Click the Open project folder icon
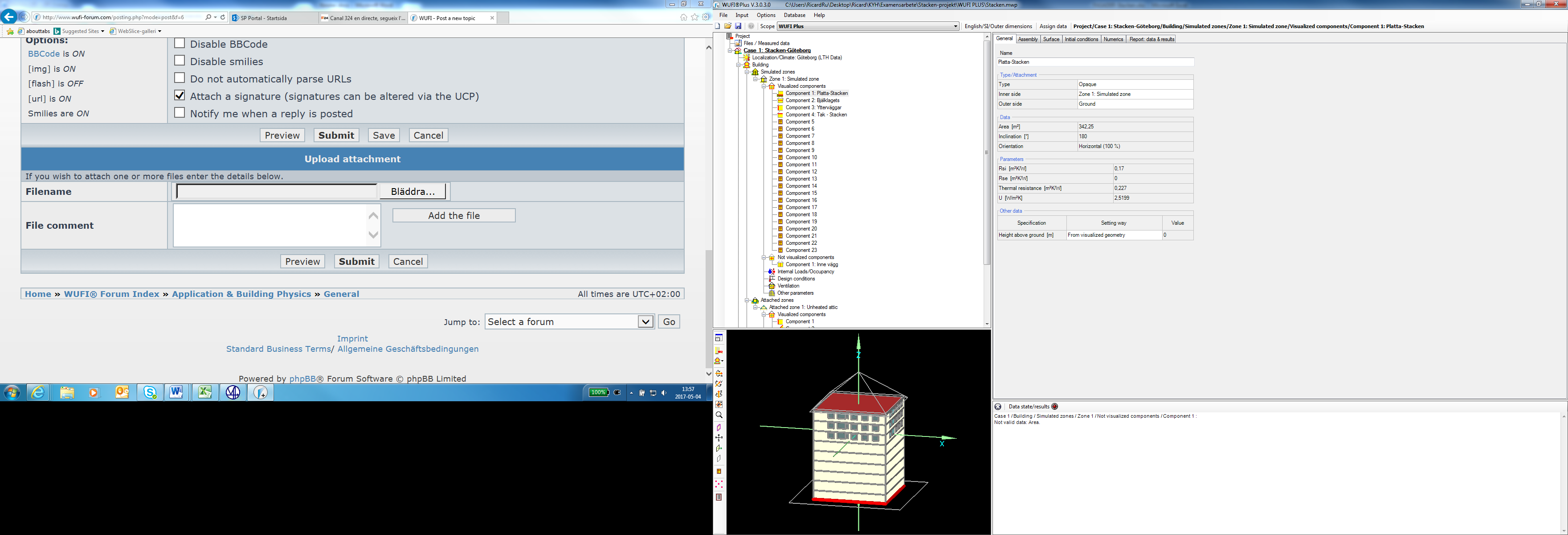 tap(727, 26)
